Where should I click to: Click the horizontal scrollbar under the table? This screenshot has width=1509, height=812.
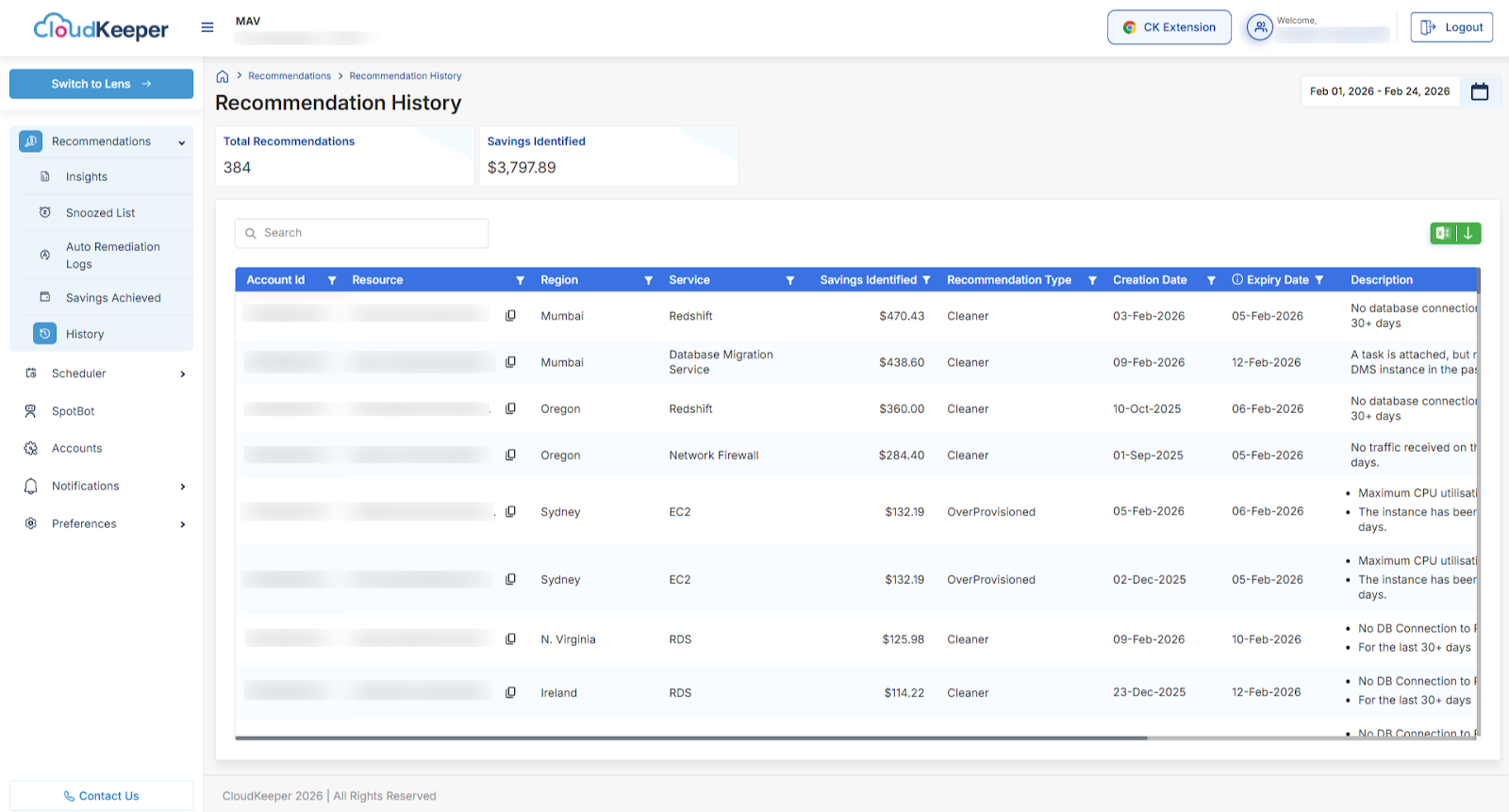point(690,737)
